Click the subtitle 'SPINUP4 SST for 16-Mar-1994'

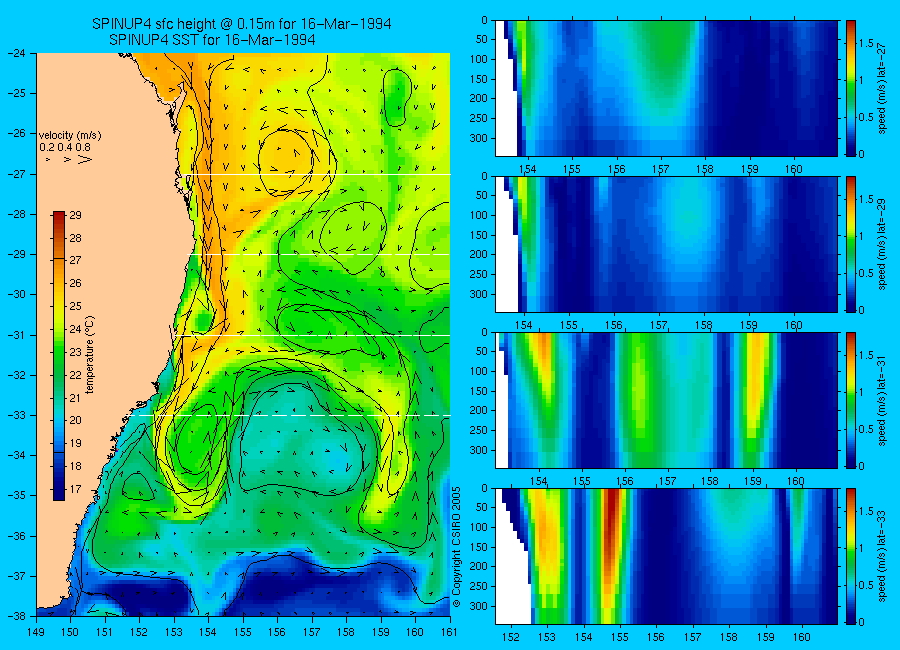[x=212, y=40]
